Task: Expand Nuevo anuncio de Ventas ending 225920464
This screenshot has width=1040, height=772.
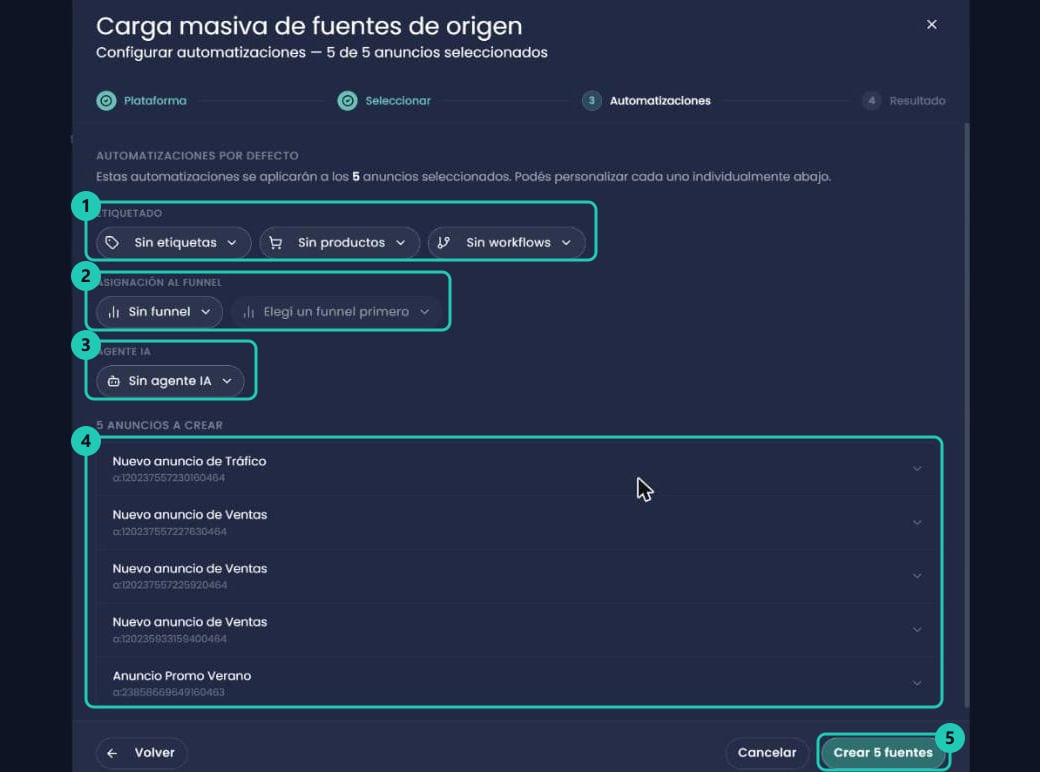Action: tap(917, 576)
